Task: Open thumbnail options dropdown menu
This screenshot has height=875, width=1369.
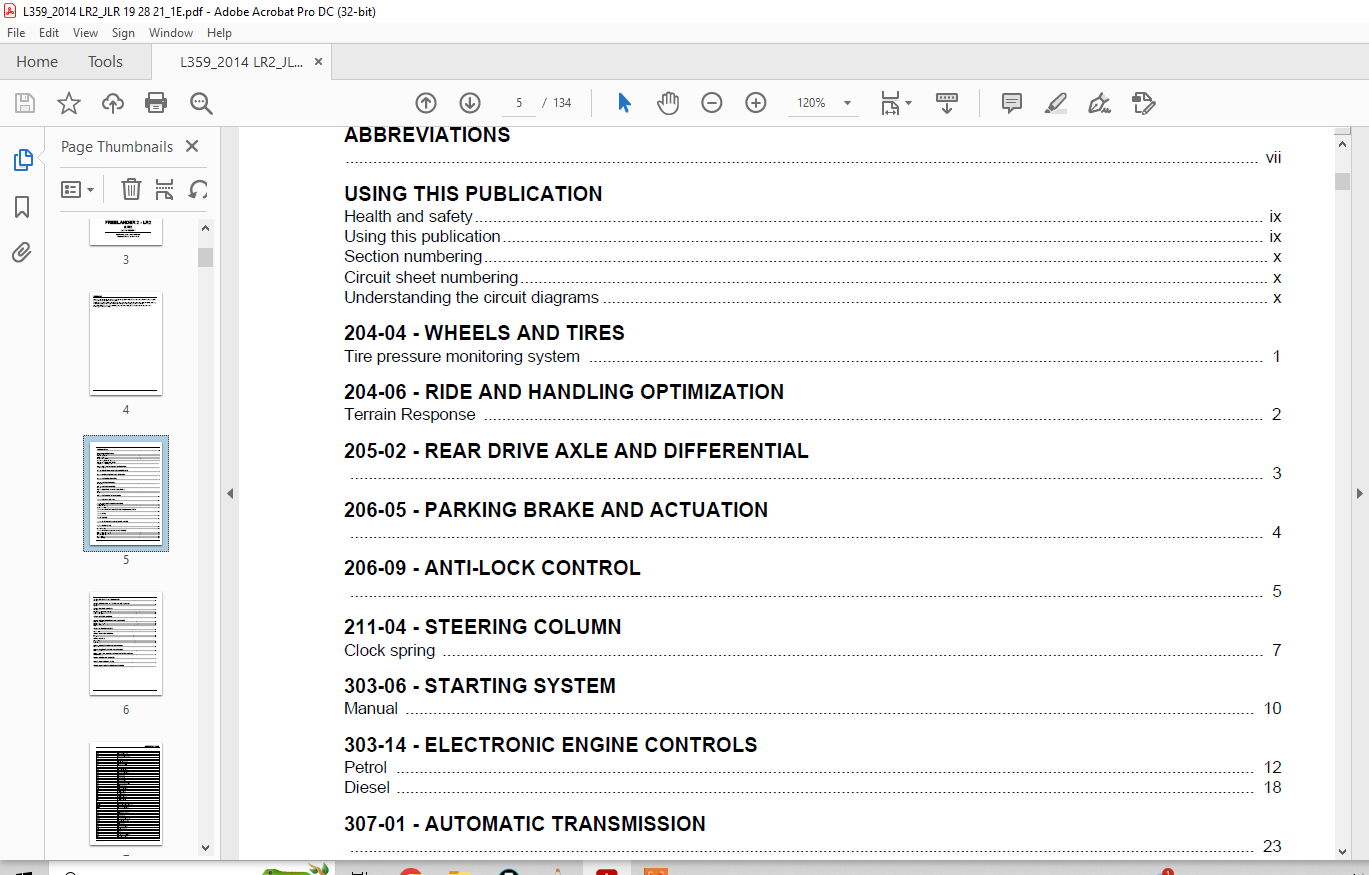Action: point(78,189)
